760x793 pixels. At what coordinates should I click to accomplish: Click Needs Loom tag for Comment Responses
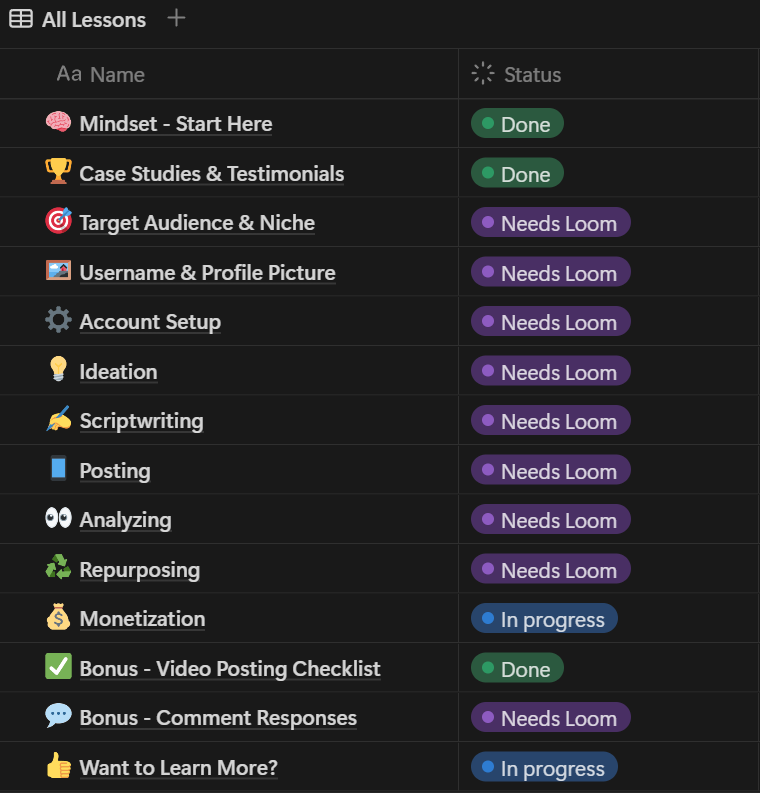tap(550, 718)
